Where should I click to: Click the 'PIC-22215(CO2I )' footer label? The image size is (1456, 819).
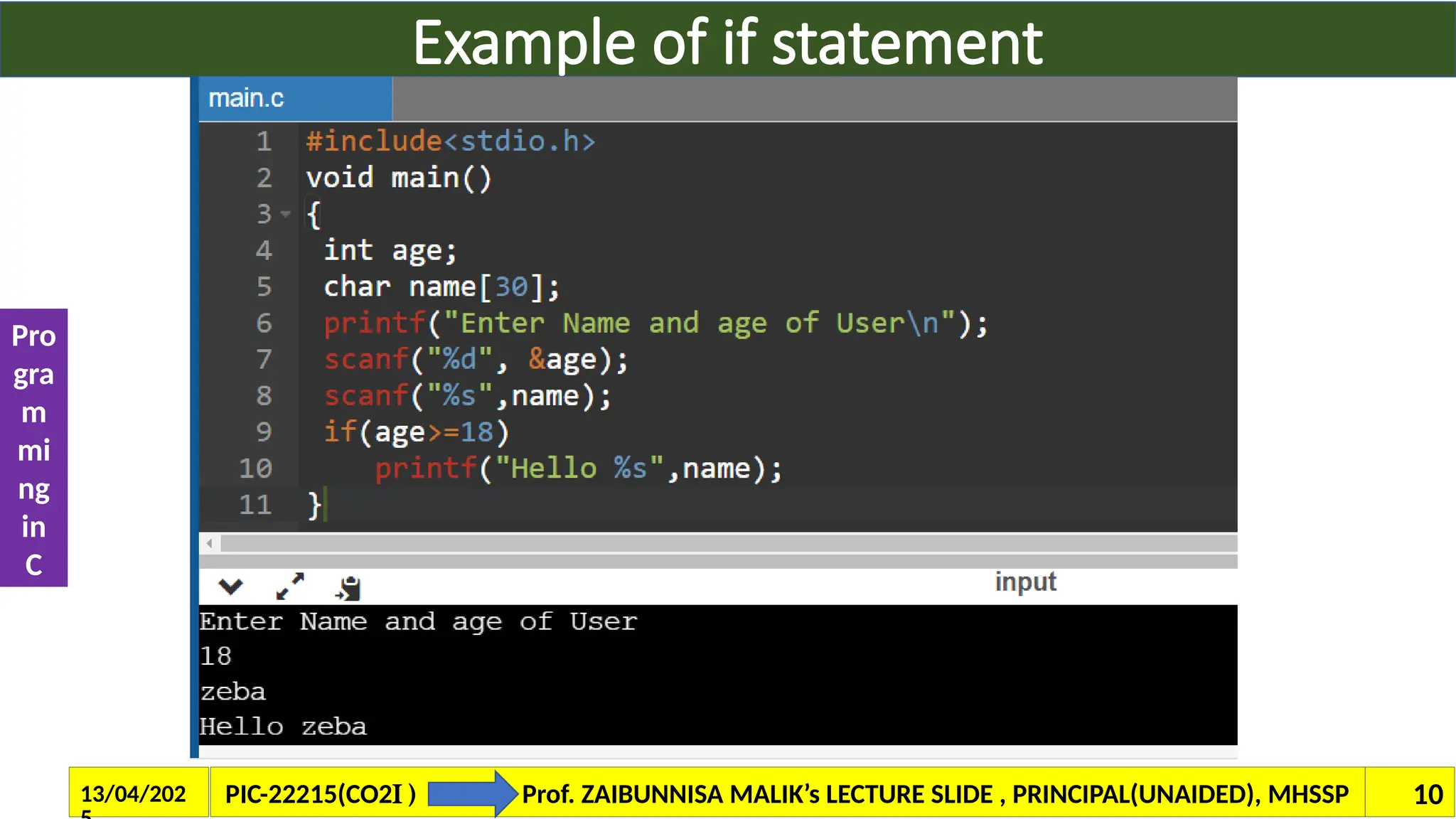321,794
